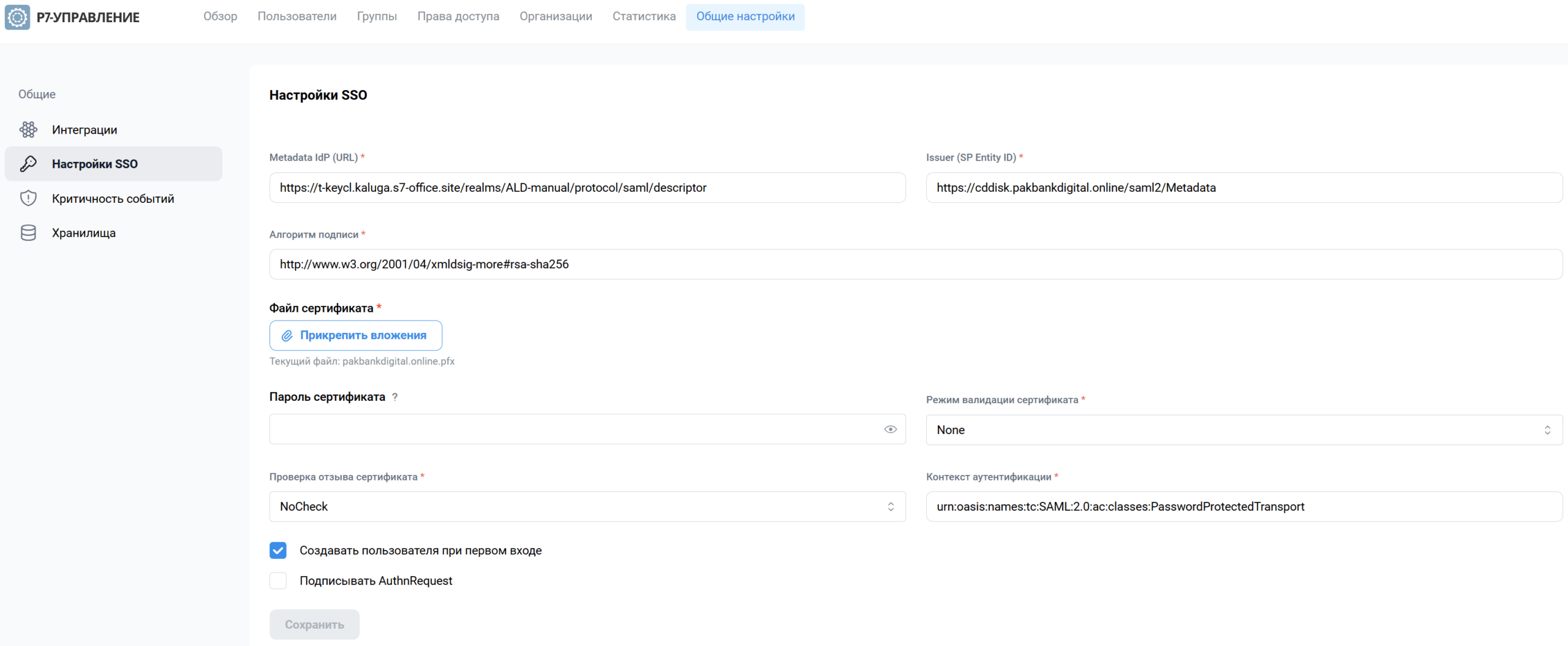
Task: Click the Пароль сертификата input field
Action: [587, 429]
